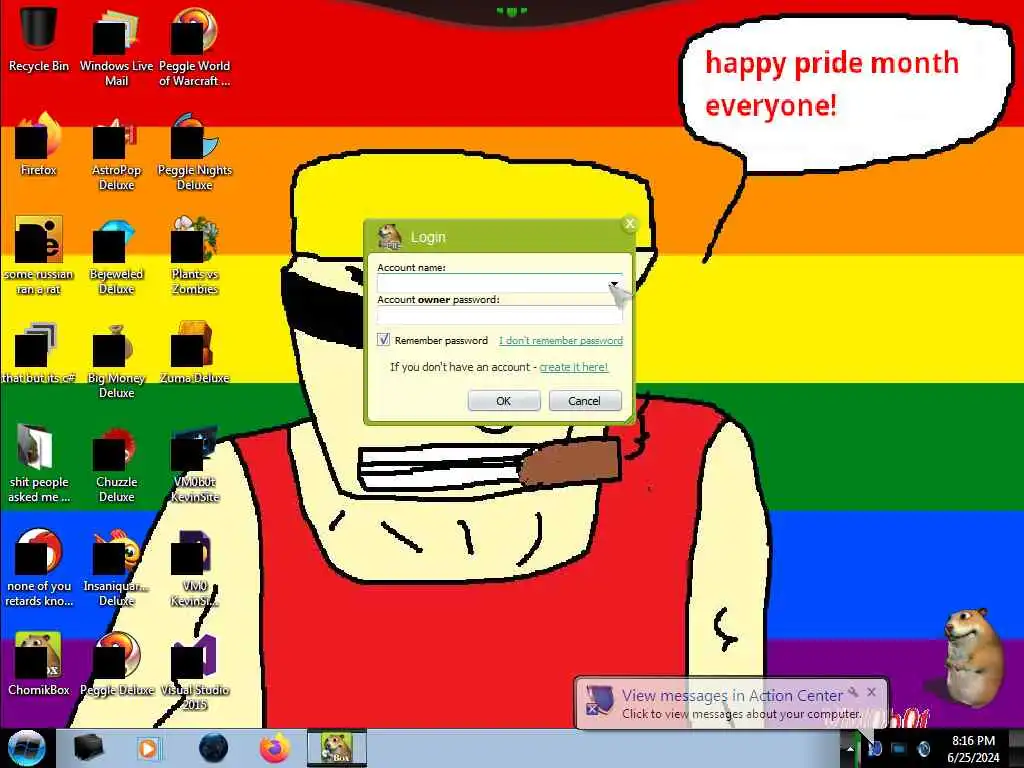Click the Action Center flag tray icon
1024x768 pixels.
[874, 748]
